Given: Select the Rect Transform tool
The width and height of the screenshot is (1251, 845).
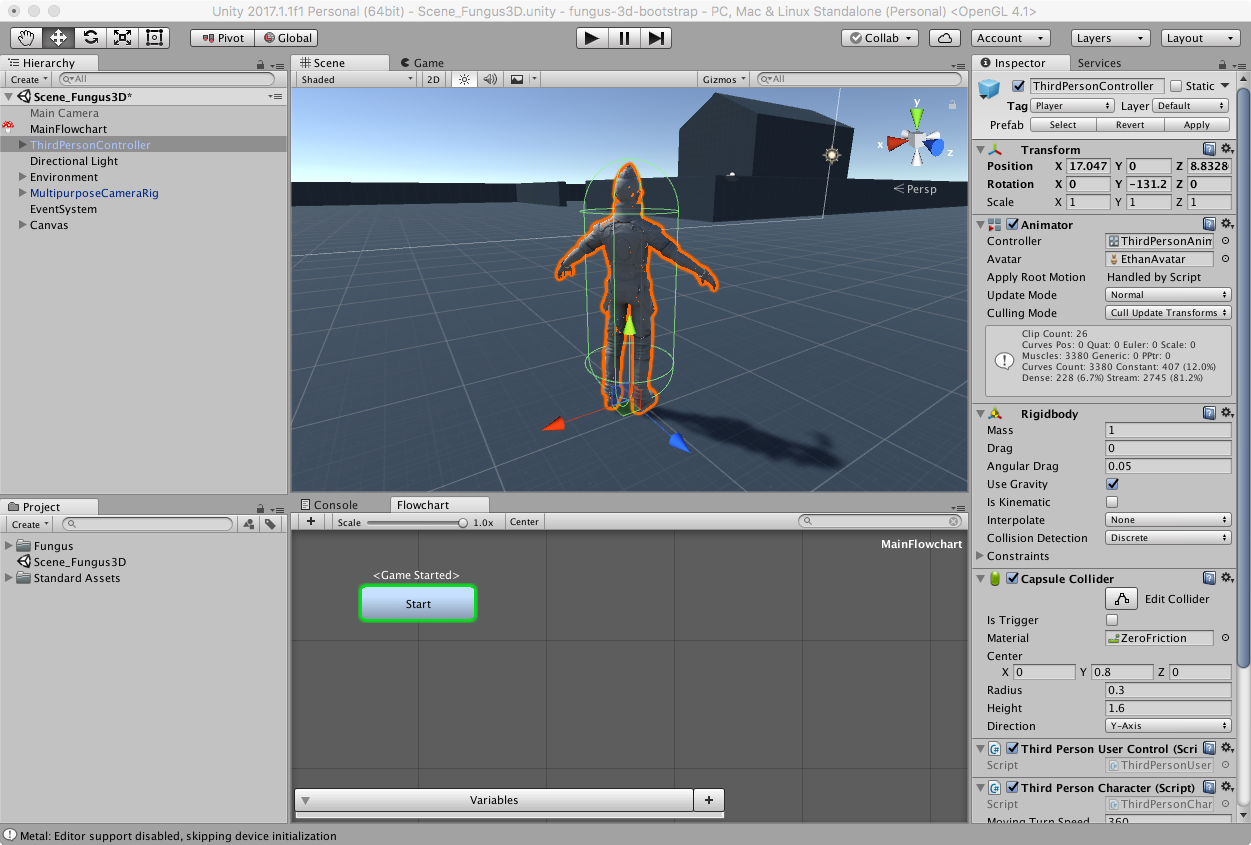Looking at the screenshot, I should 154,38.
